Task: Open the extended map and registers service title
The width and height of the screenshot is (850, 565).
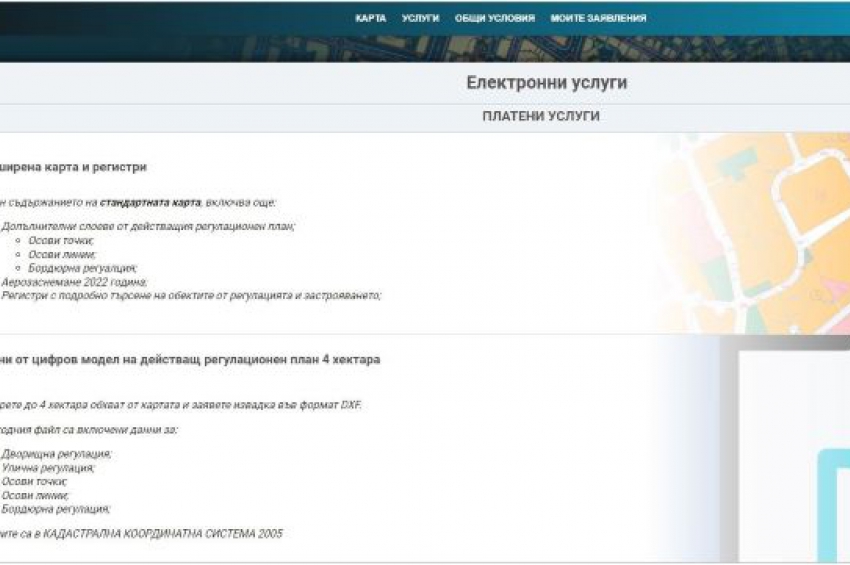Action: pos(75,167)
